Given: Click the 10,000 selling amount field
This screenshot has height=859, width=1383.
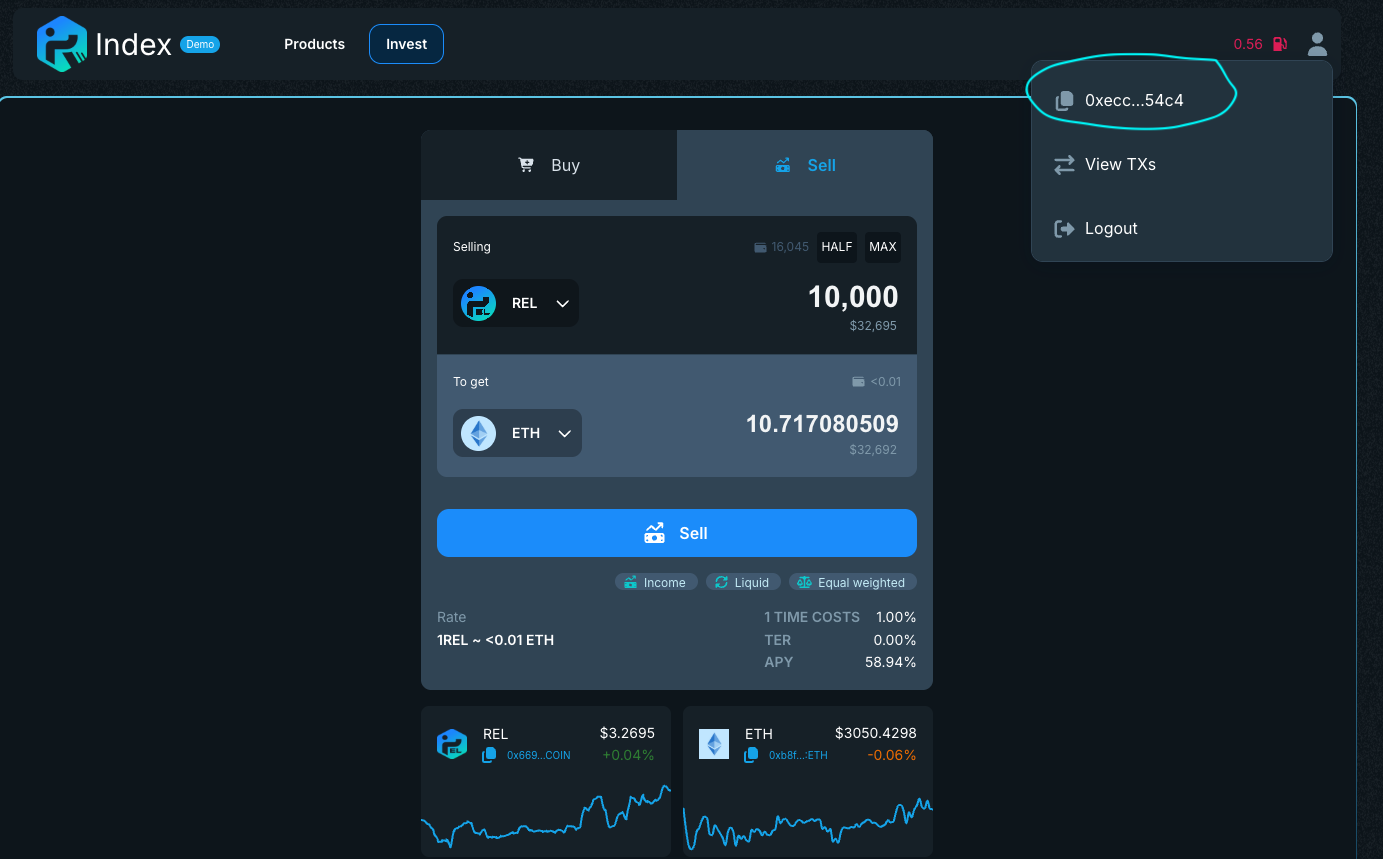Looking at the screenshot, I should pyautogui.click(x=853, y=296).
